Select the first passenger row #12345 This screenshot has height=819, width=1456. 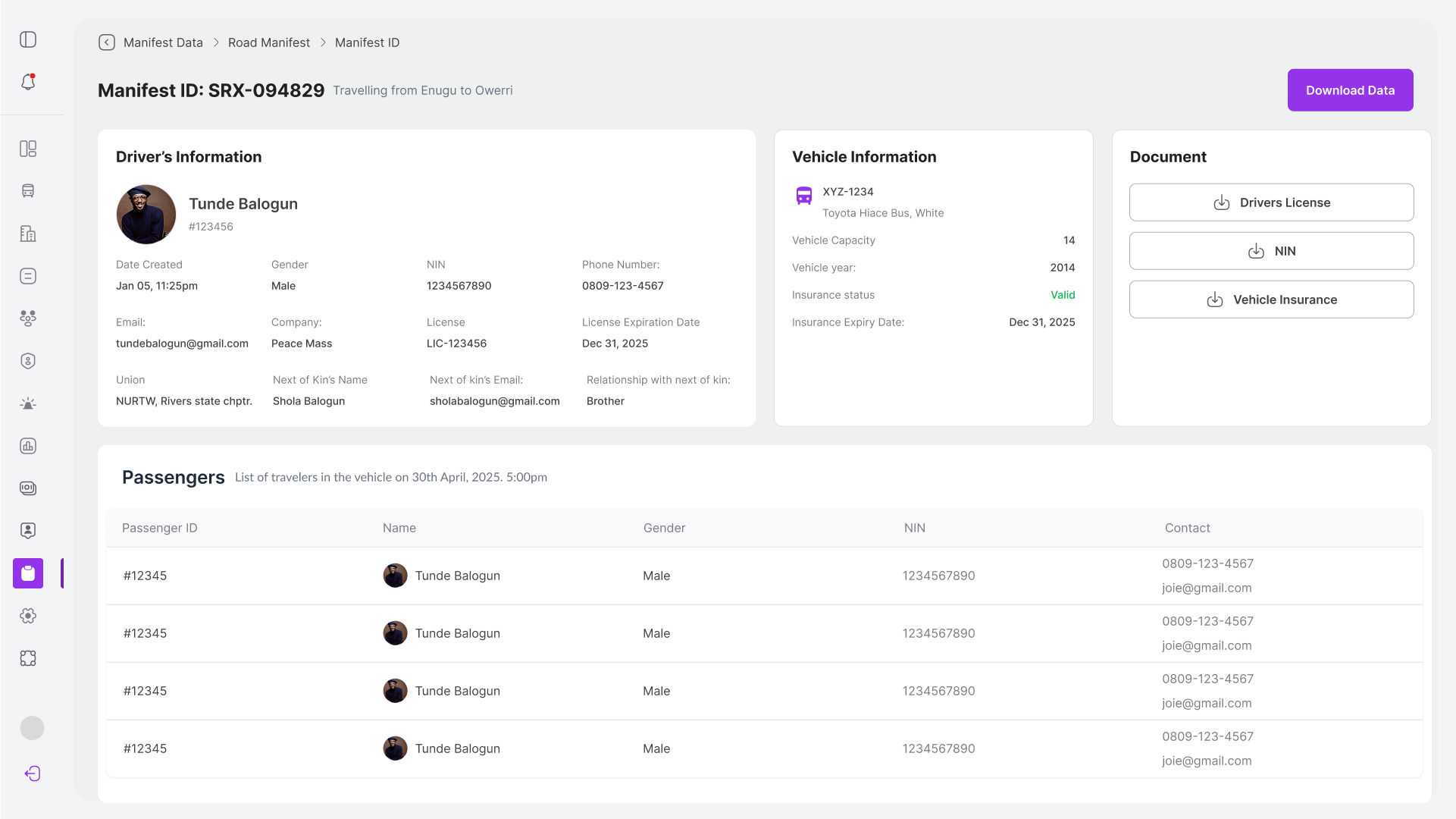765,576
